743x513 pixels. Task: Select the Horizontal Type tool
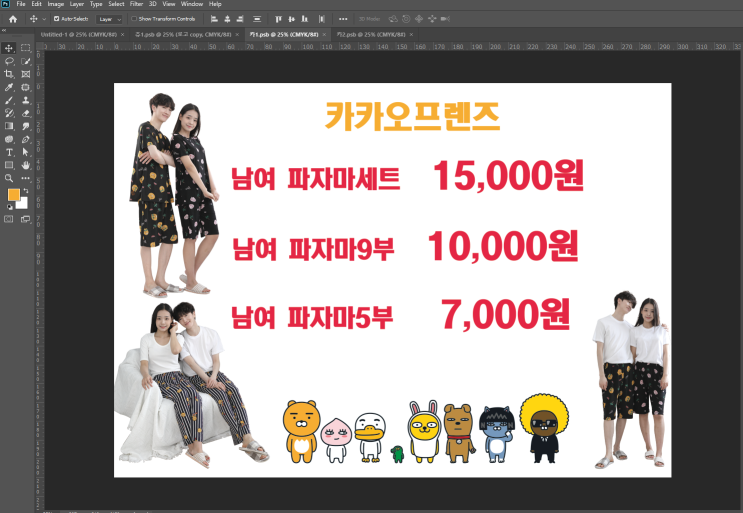coord(9,152)
